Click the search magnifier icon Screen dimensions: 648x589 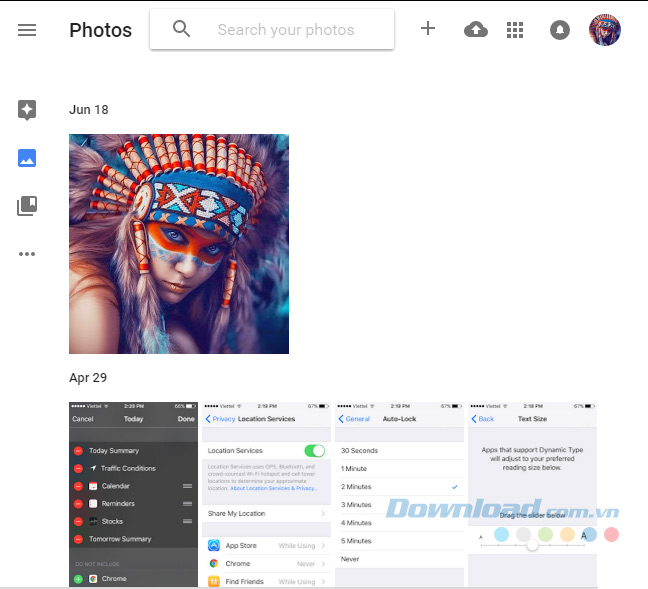click(181, 29)
